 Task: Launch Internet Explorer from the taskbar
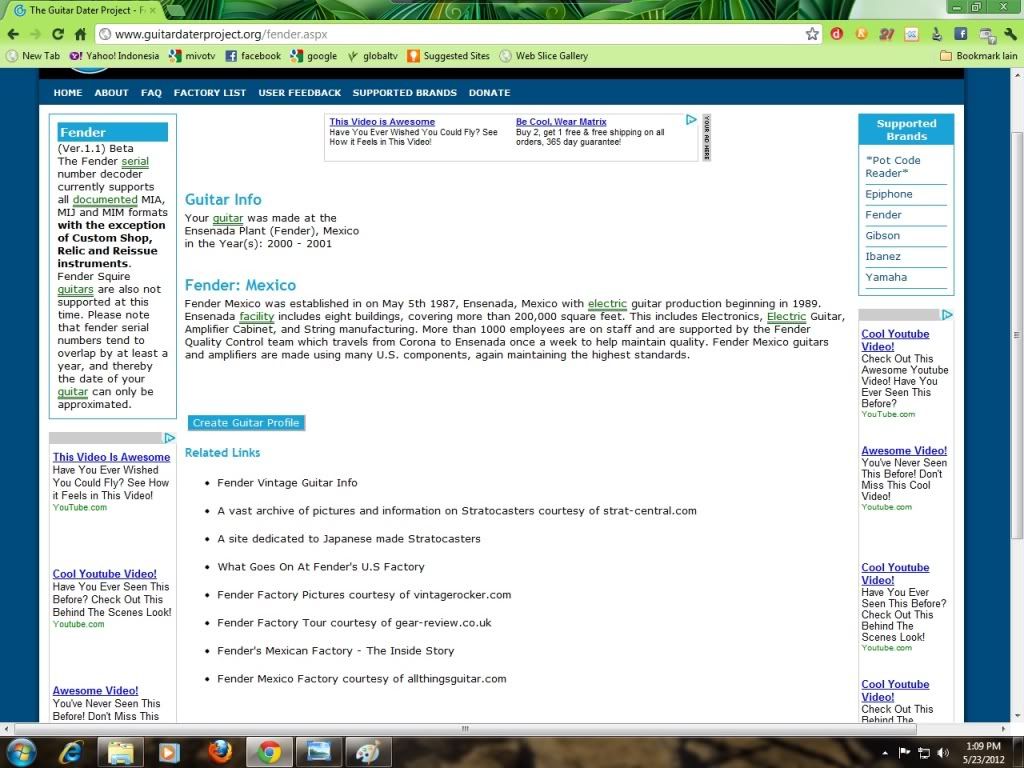click(71, 752)
